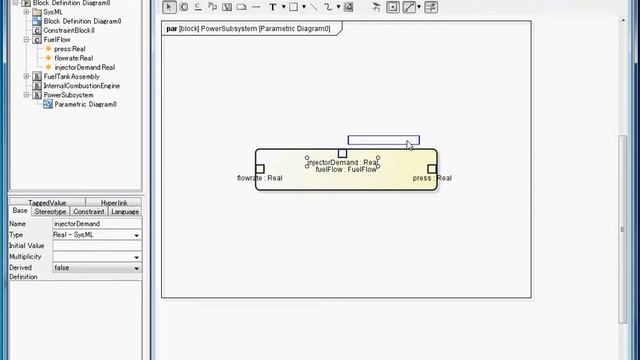Select the binding connector line tool
The width and height of the screenshot is (640, 360).
[256, 7]
